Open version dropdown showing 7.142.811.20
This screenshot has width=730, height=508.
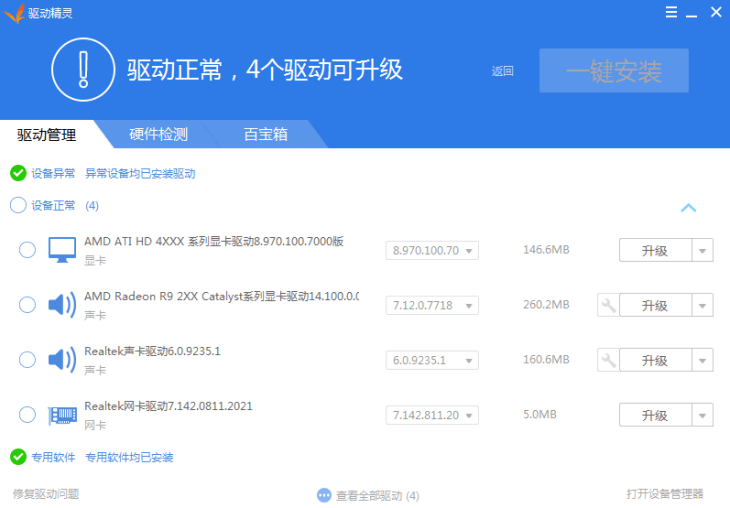[432, 415]
